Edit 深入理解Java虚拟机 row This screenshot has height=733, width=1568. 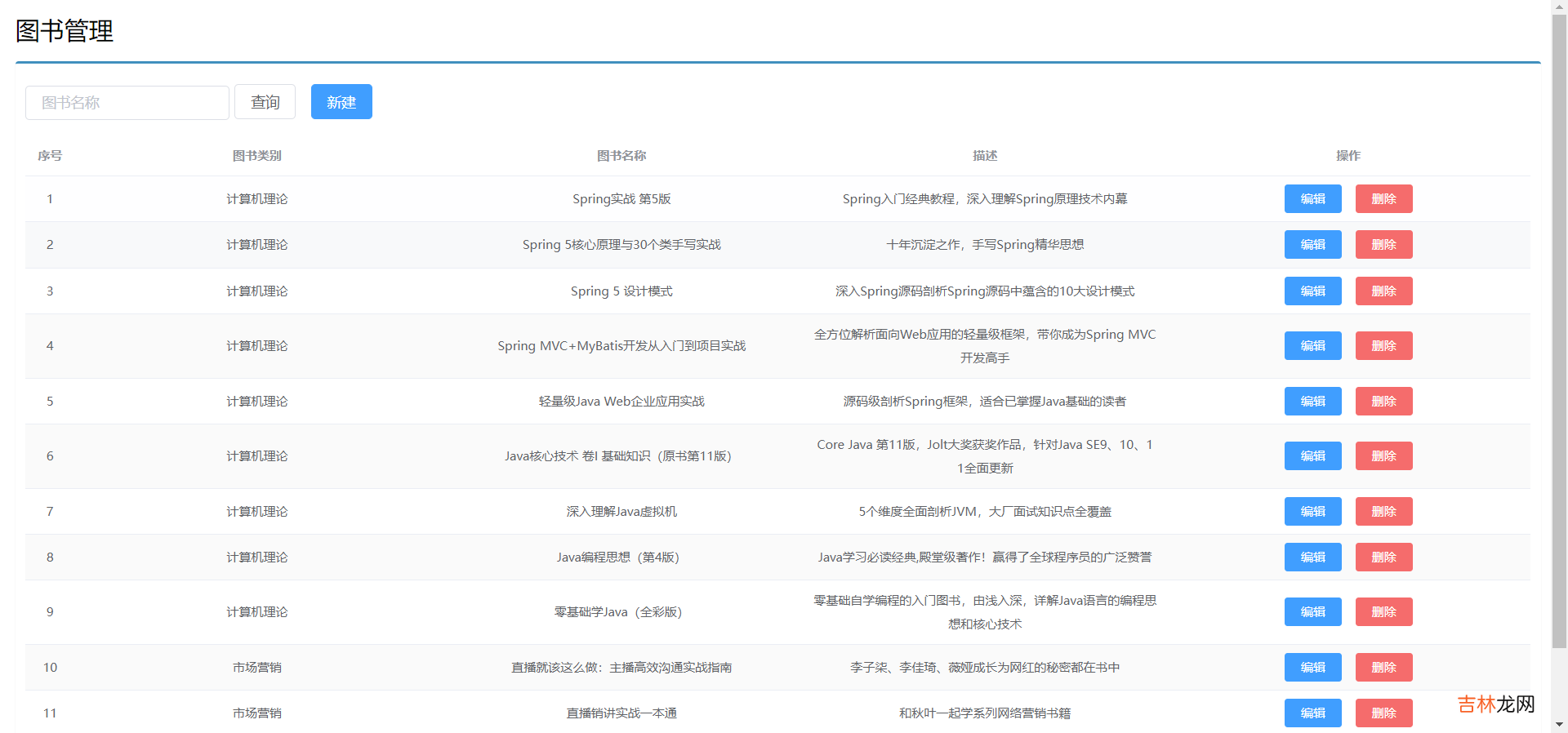[1313, 512]
